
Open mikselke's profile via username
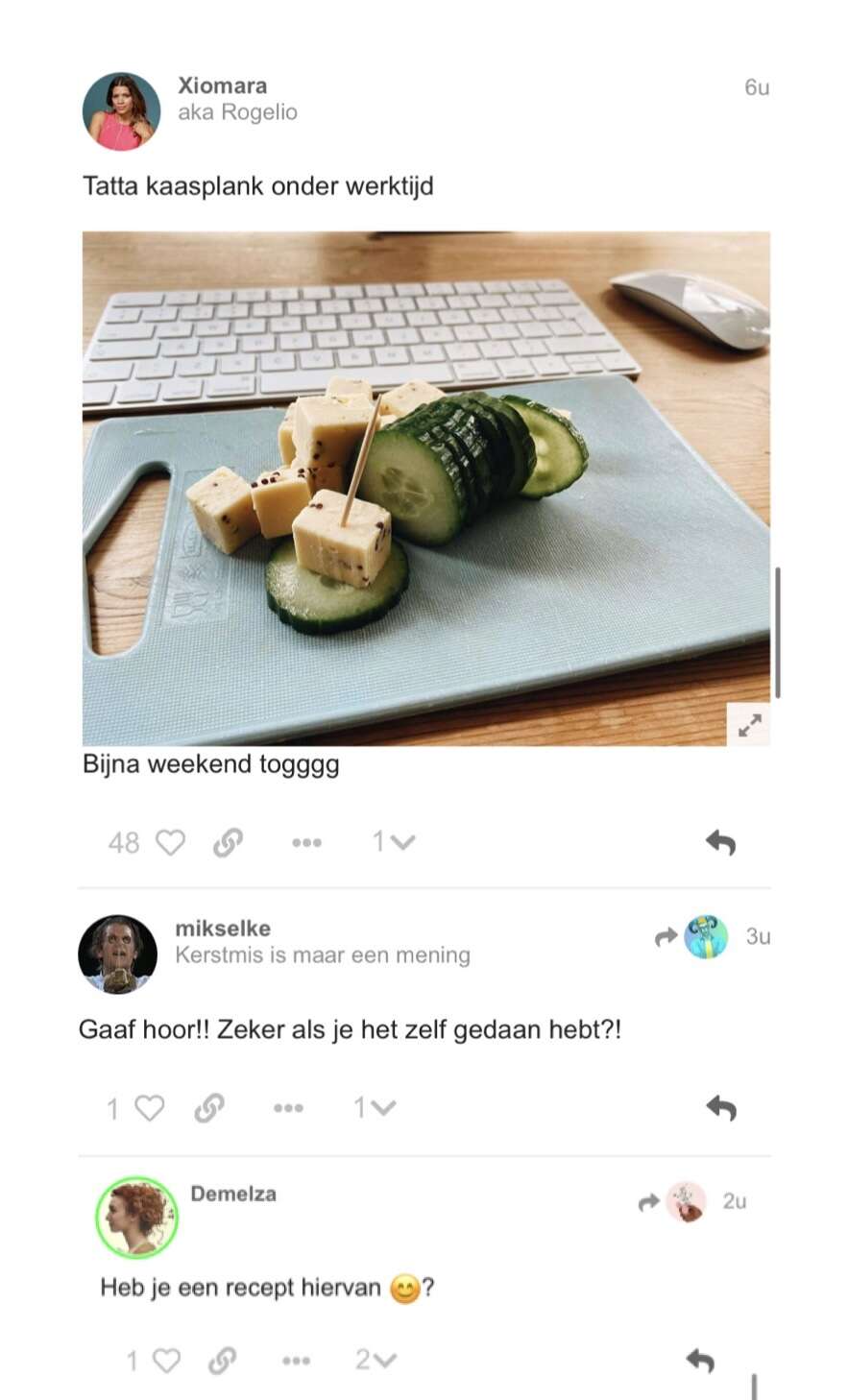point(223,929)
